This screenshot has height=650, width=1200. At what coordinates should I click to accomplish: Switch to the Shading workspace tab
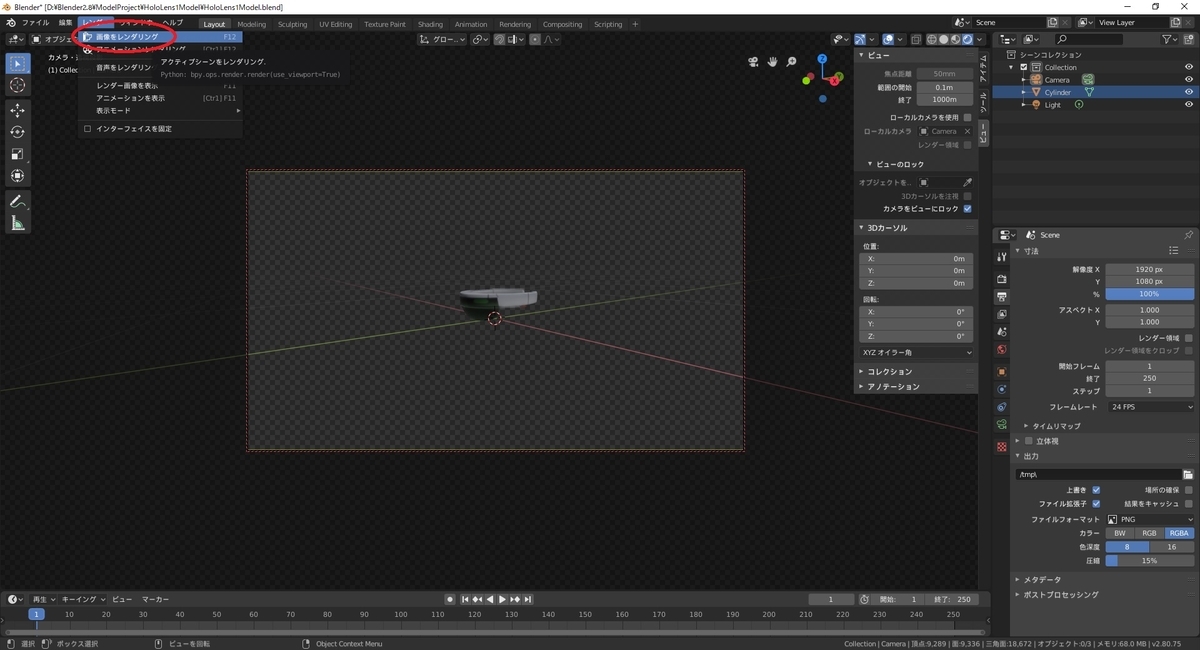(x=430, y=24)
